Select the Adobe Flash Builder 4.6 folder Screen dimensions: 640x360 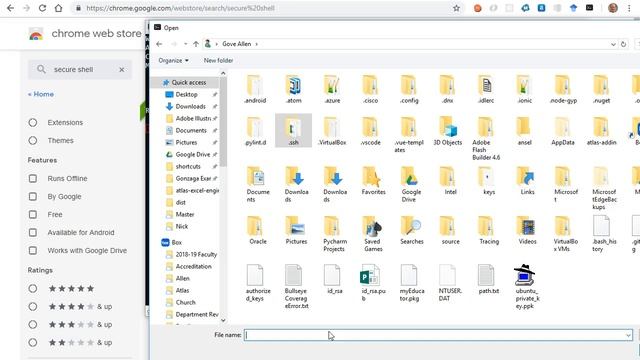pos(486,138)
